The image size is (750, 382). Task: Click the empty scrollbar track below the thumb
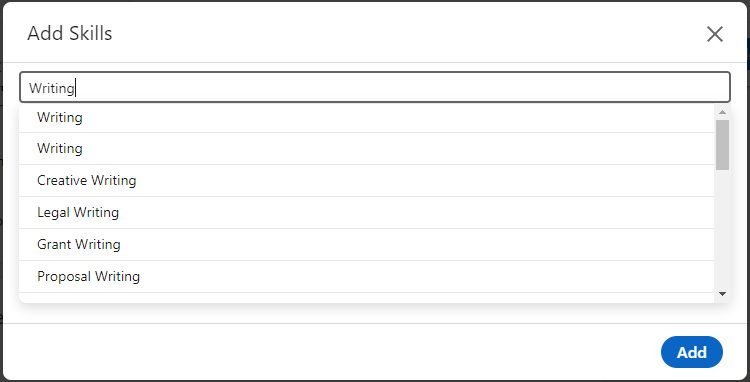click(x=722, y=229)
